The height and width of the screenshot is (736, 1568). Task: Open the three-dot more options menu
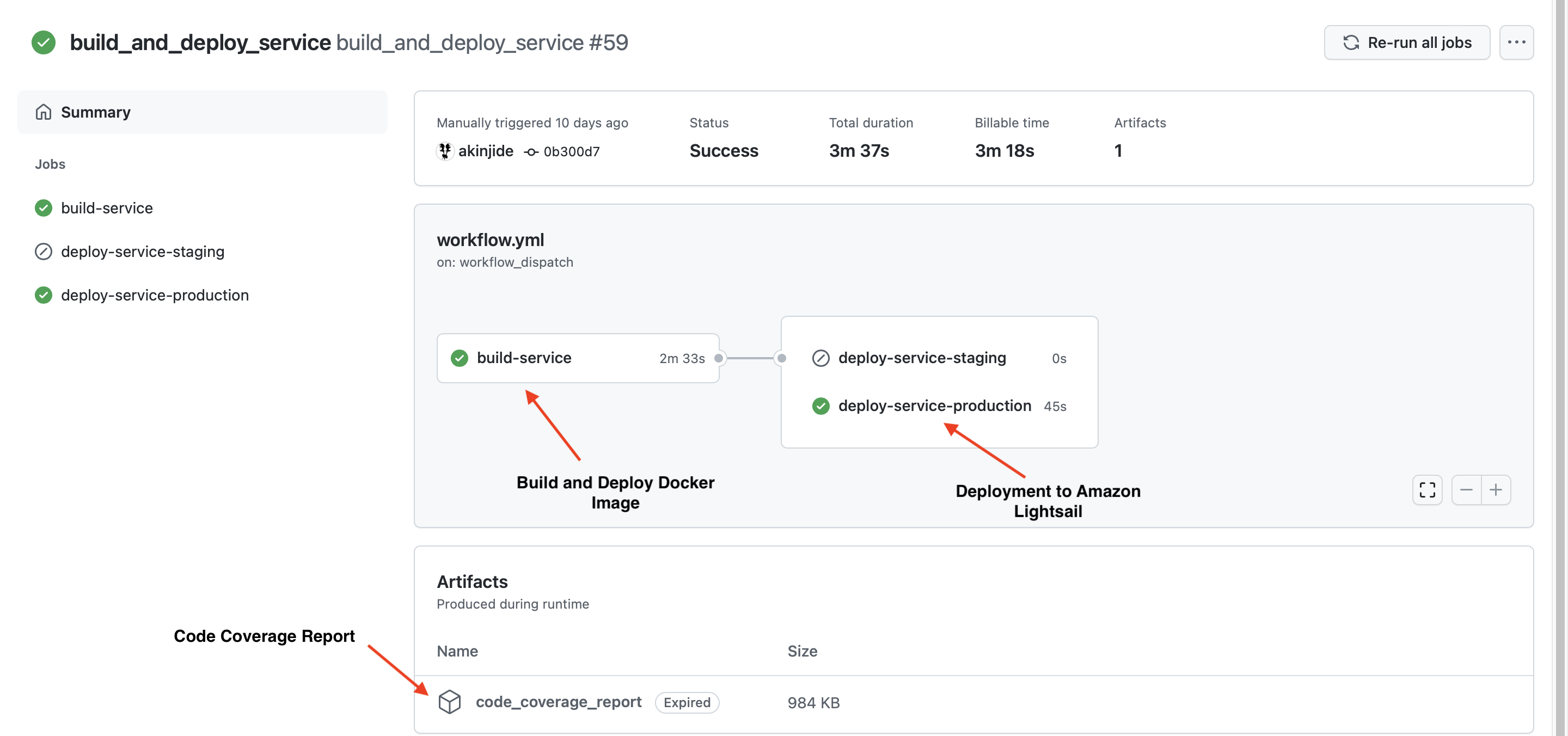coord(1516,42)
